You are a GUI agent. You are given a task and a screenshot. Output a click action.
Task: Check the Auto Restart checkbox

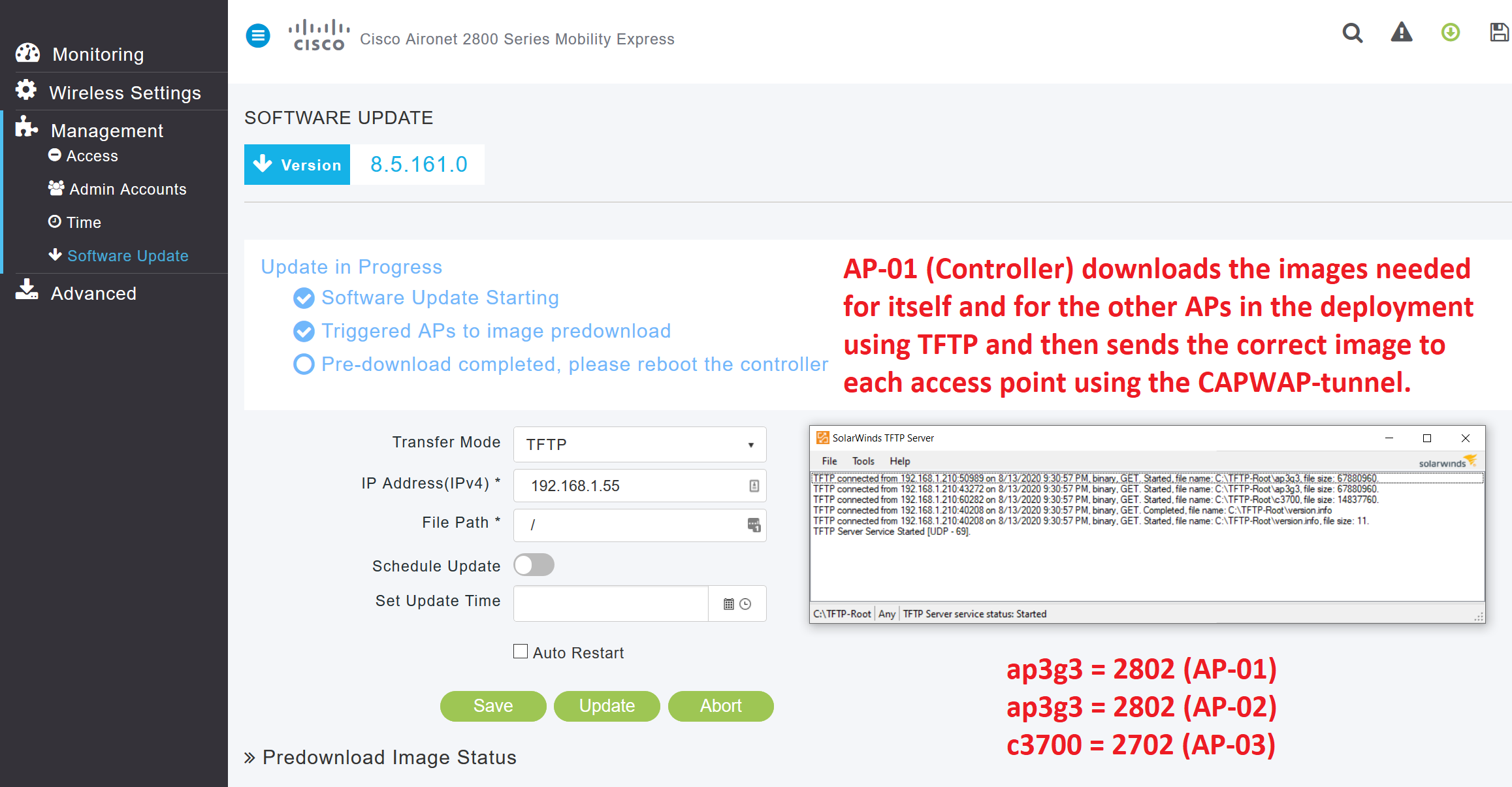521,651
